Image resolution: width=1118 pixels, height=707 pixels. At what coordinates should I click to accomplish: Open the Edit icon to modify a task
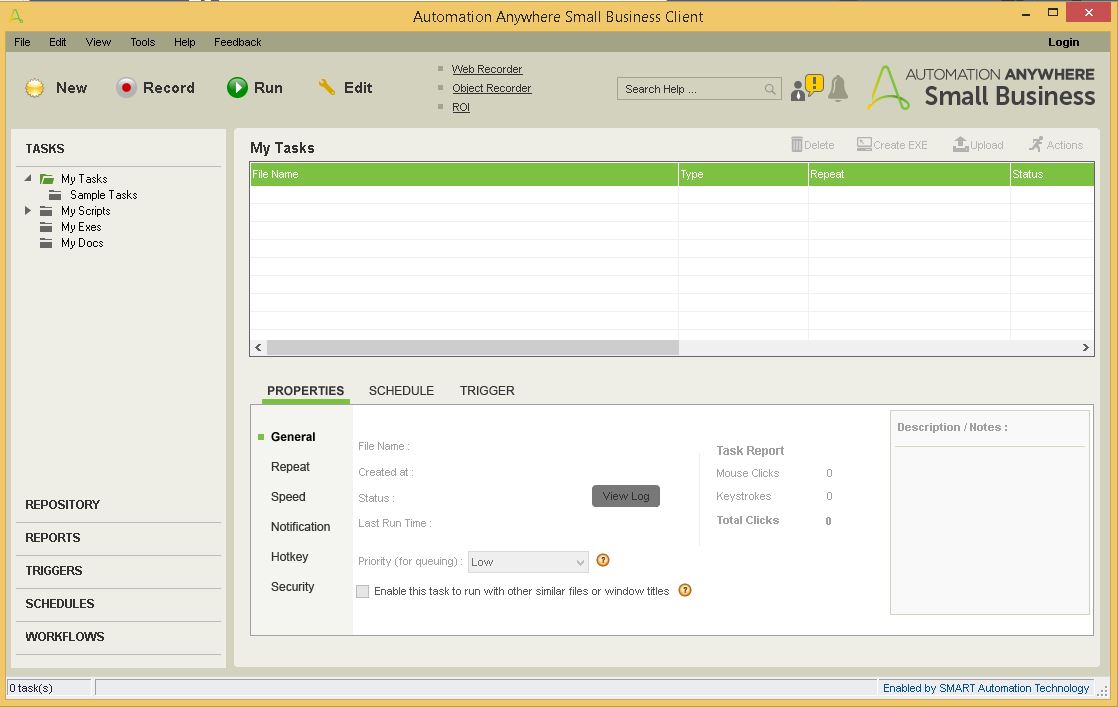[x=326, y=88]
